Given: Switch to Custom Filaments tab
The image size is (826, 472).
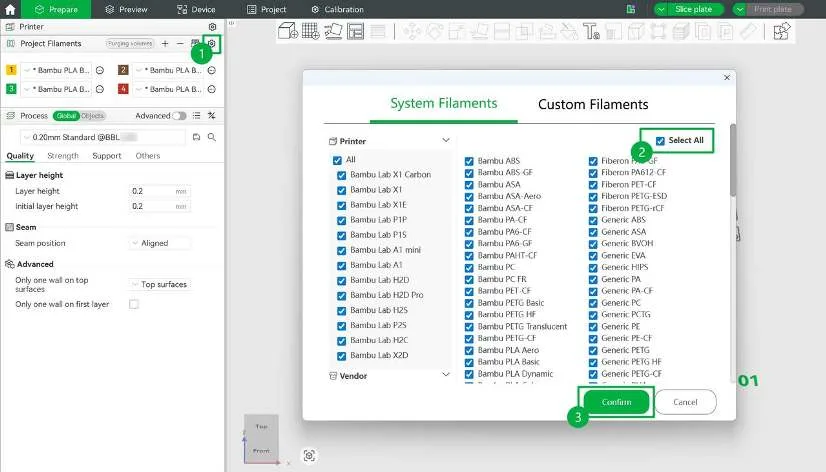Looking at the screenshot, I should (593, 104).
